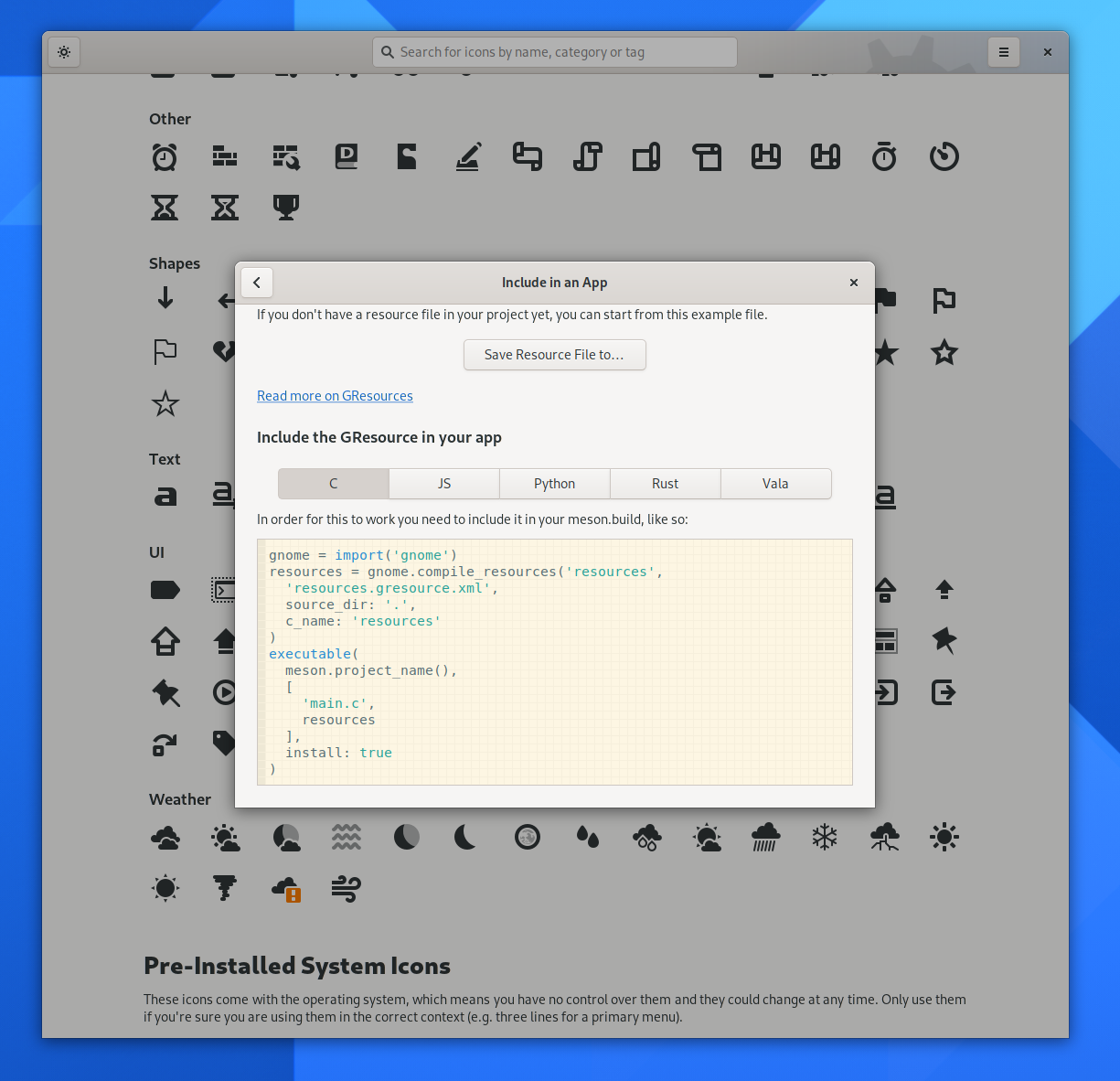Image resolution: width=1120 pixels, height=1081 pixels.
Task: Click the tornado funnel weather icon
Action: click(x=225, y=888)
